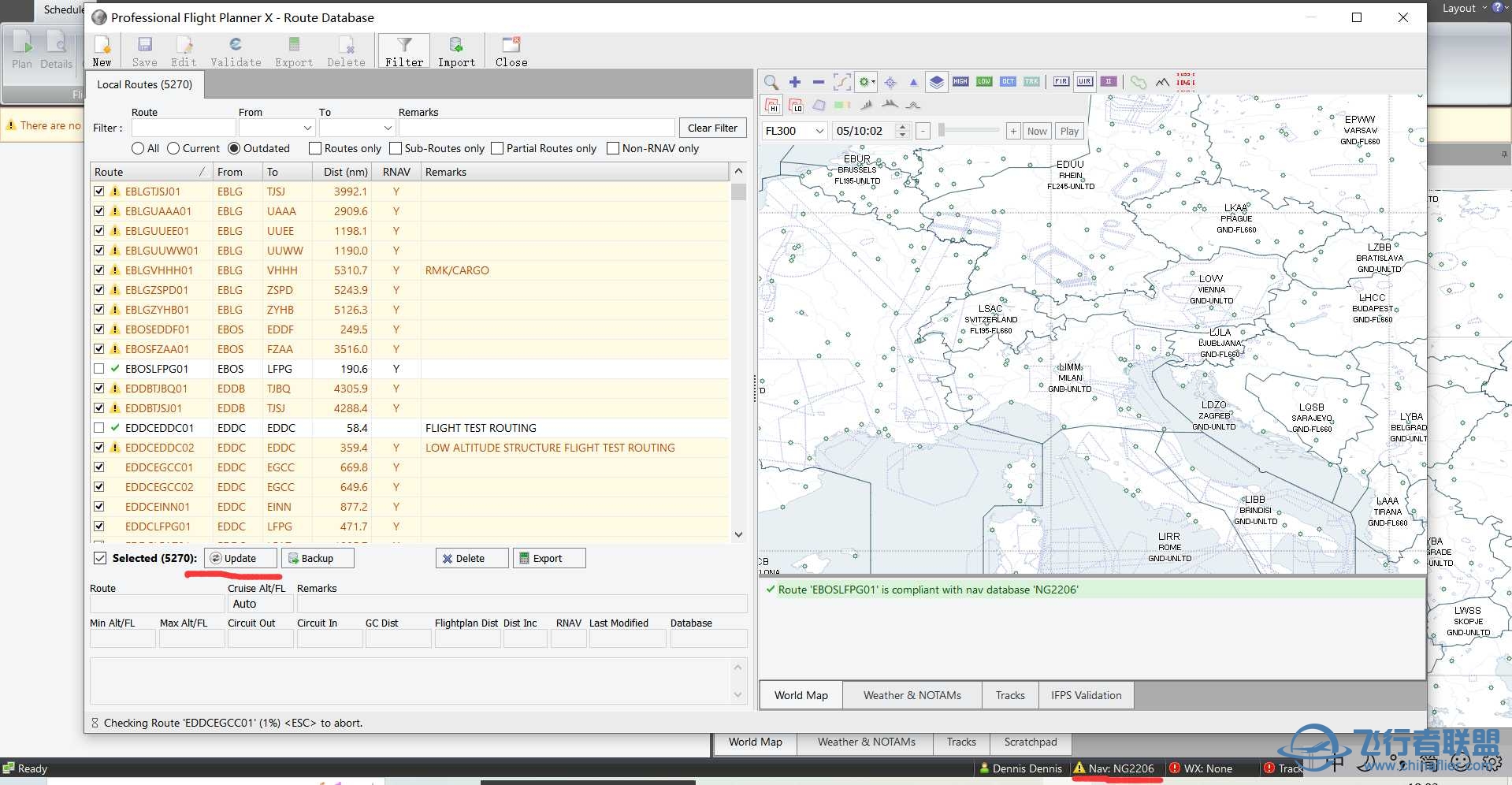Click the Update button
This screenshot has height=785, width=1512.
pyautogui.click(x=240, y=558)
